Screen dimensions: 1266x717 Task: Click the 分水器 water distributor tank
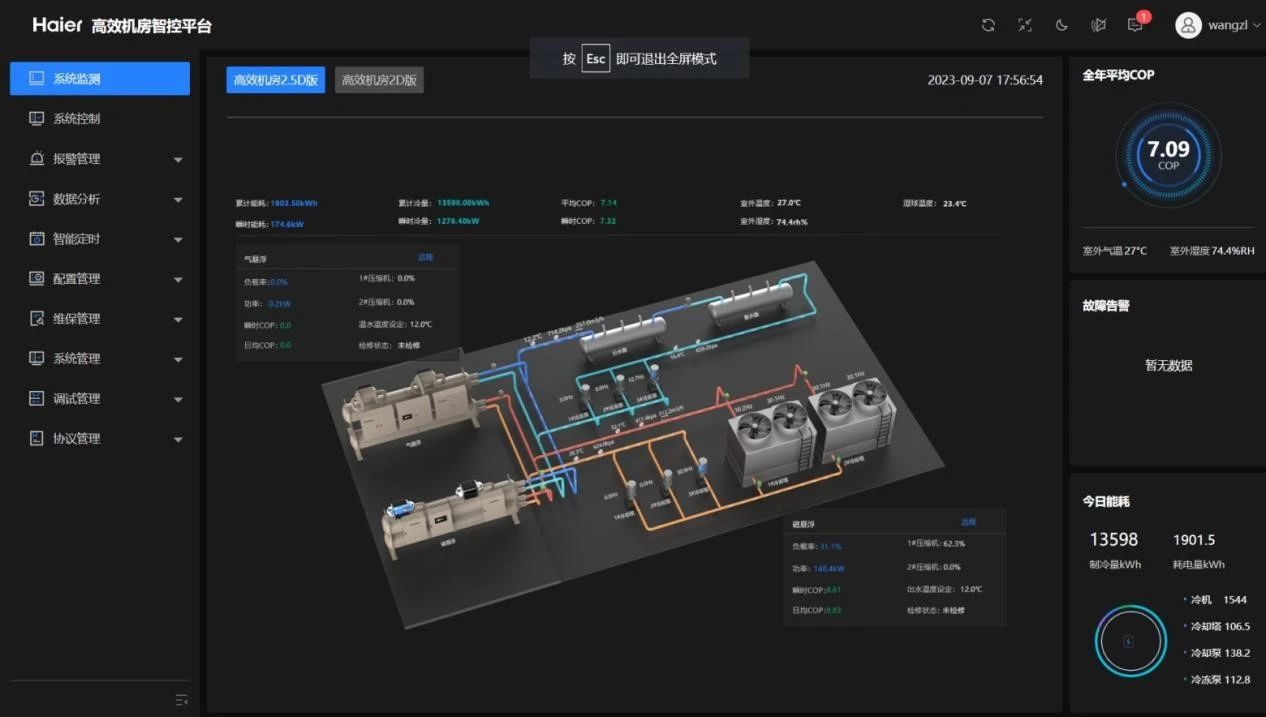(x=625, y=338)
